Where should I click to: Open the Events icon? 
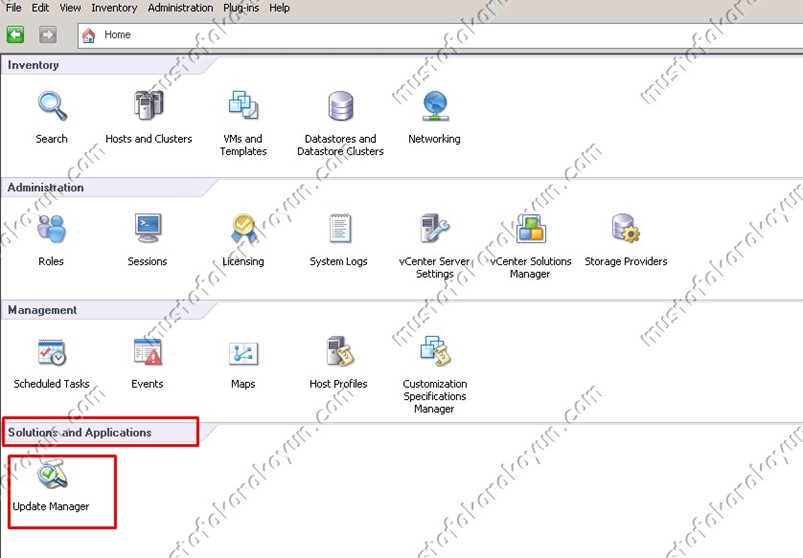click(147, 351)
